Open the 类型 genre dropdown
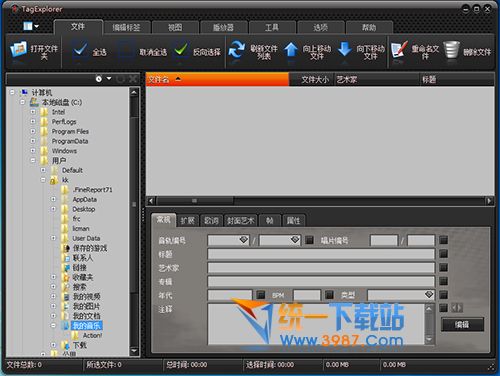This screenshot has height=376, width=500. [x=429, y=295]
